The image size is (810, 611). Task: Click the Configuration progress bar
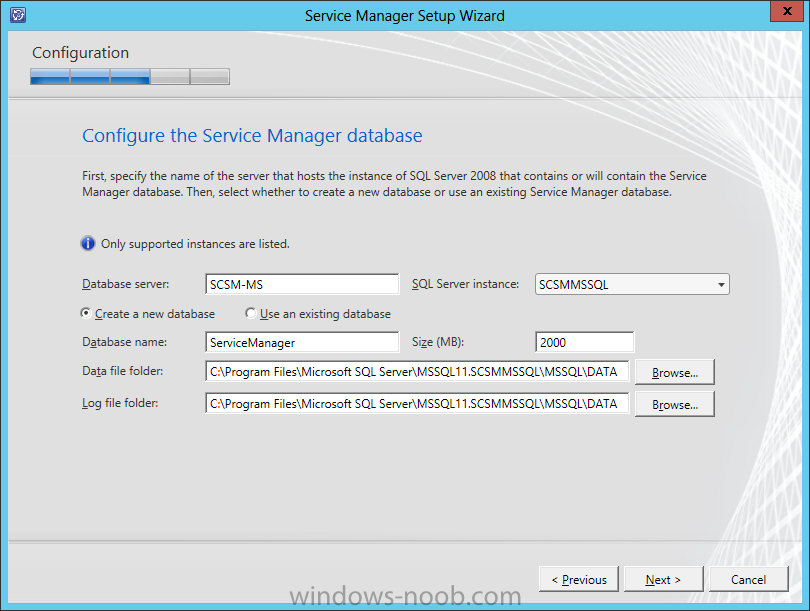point(130,76)
